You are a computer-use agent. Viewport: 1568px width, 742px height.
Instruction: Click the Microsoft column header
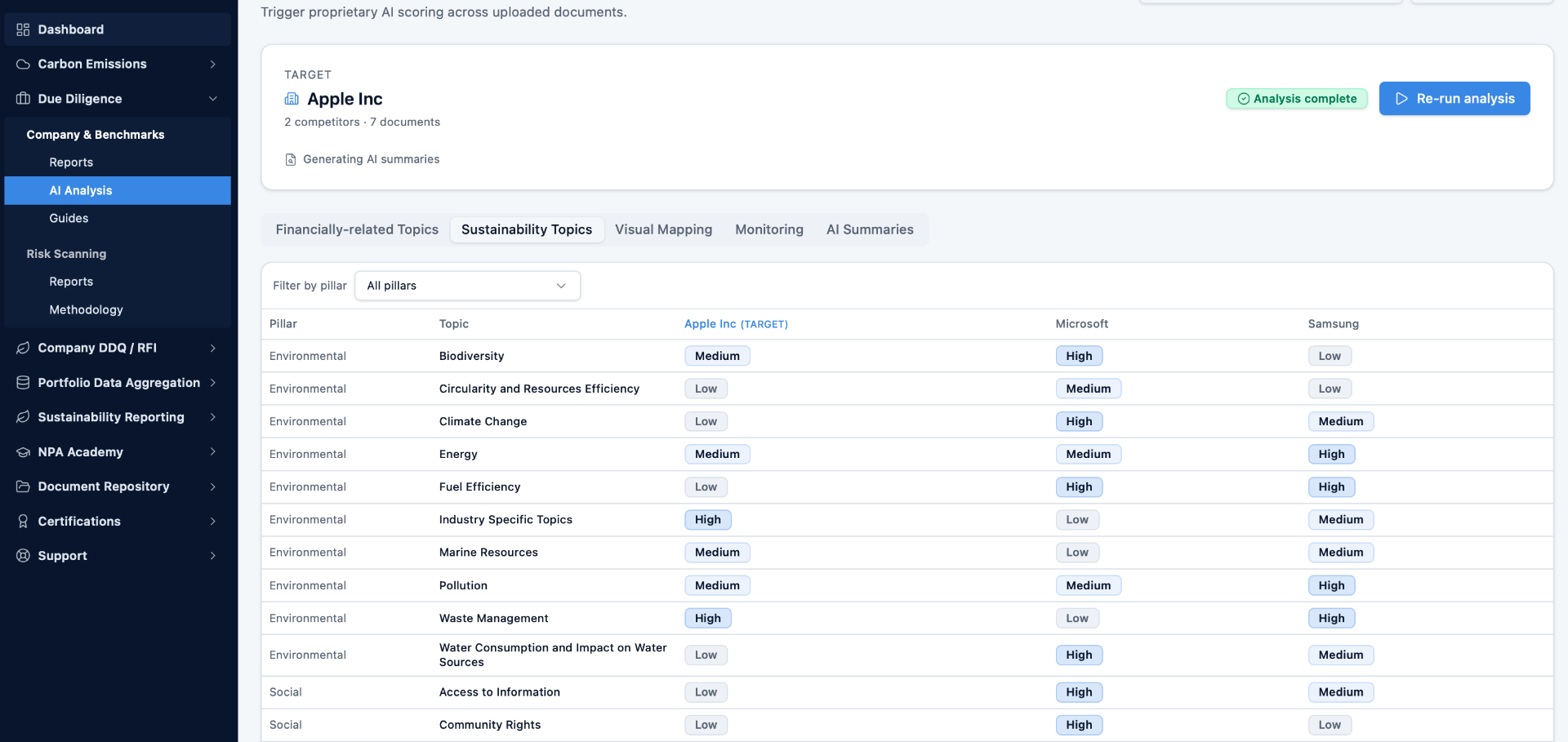1082,324
